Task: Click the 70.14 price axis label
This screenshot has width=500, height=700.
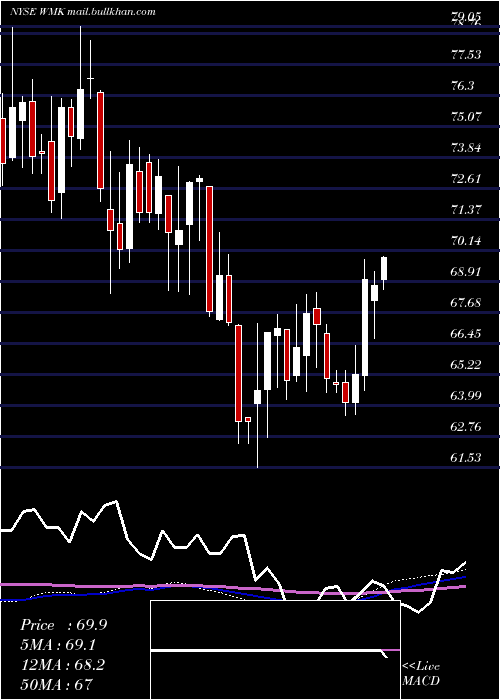Action: [x=466, y=241]
